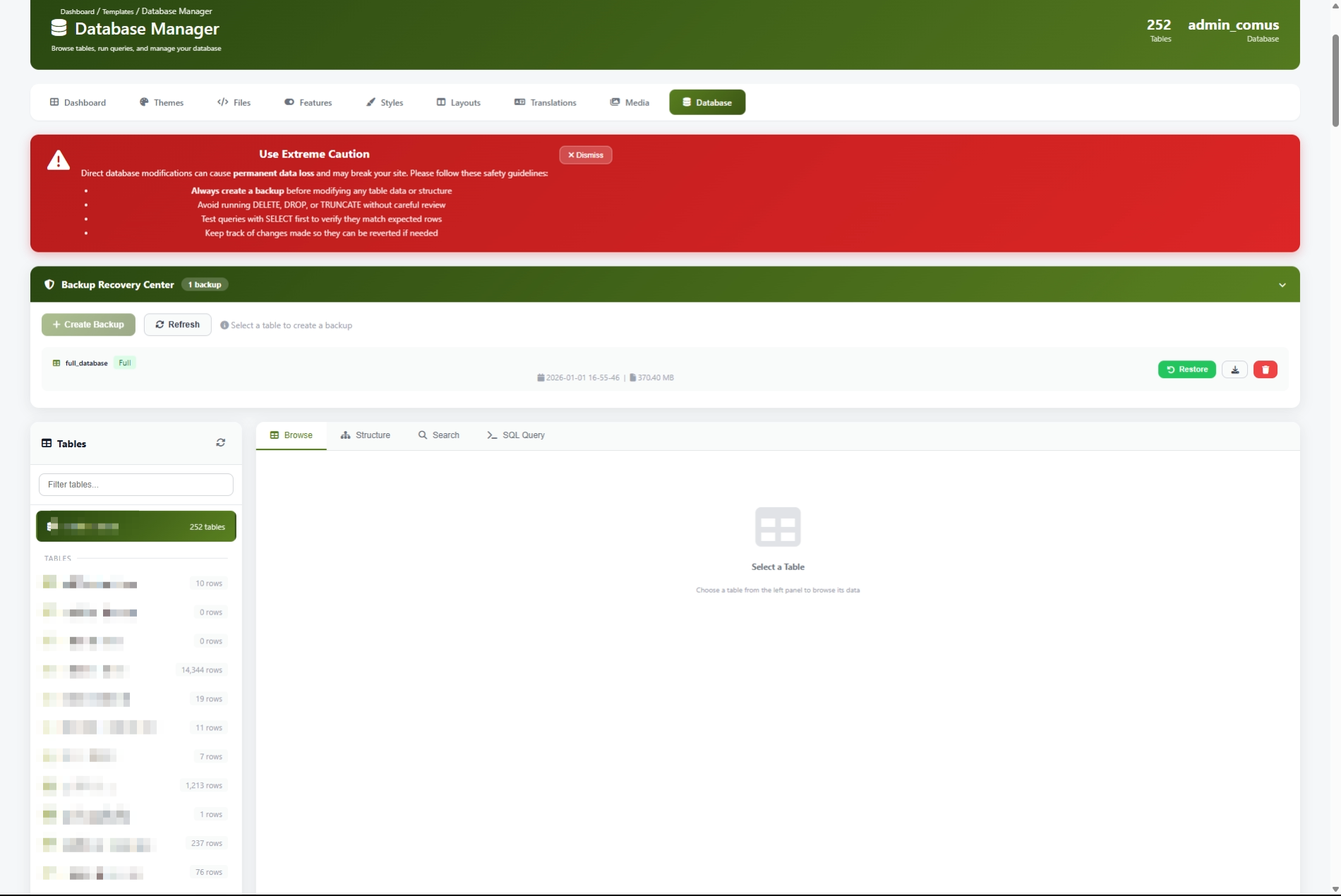The height and width of the screenshot is (896, 1341).
Task: Delete the full_database backup via trash icon
Action: click(x=1265, y=370)
